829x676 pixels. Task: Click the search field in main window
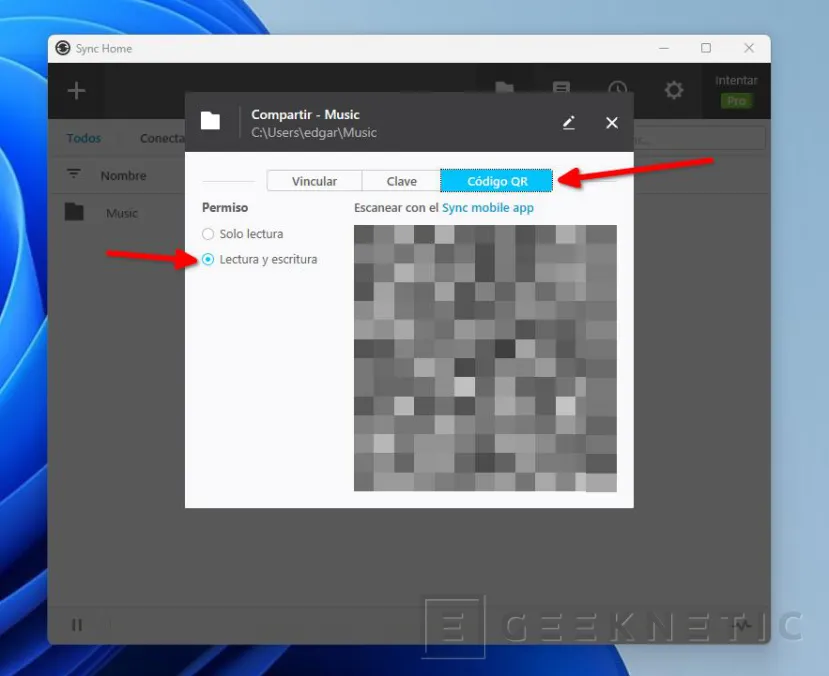coord(699,138)
